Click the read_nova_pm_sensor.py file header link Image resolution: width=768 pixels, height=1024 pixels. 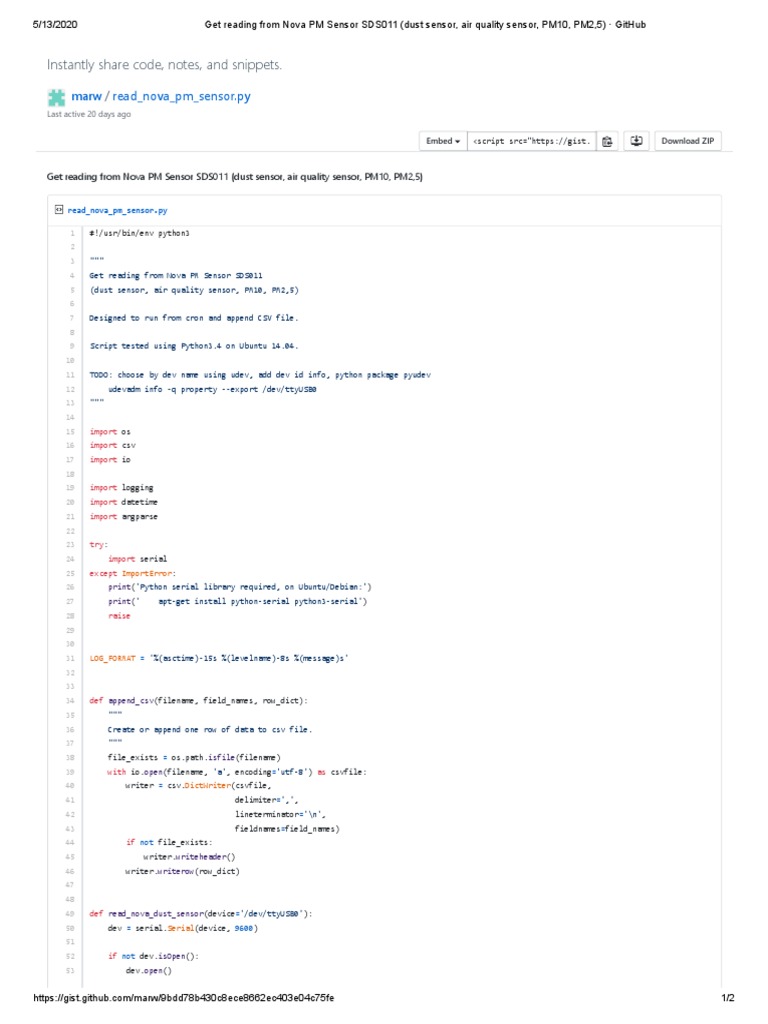[x=118, y=210]
